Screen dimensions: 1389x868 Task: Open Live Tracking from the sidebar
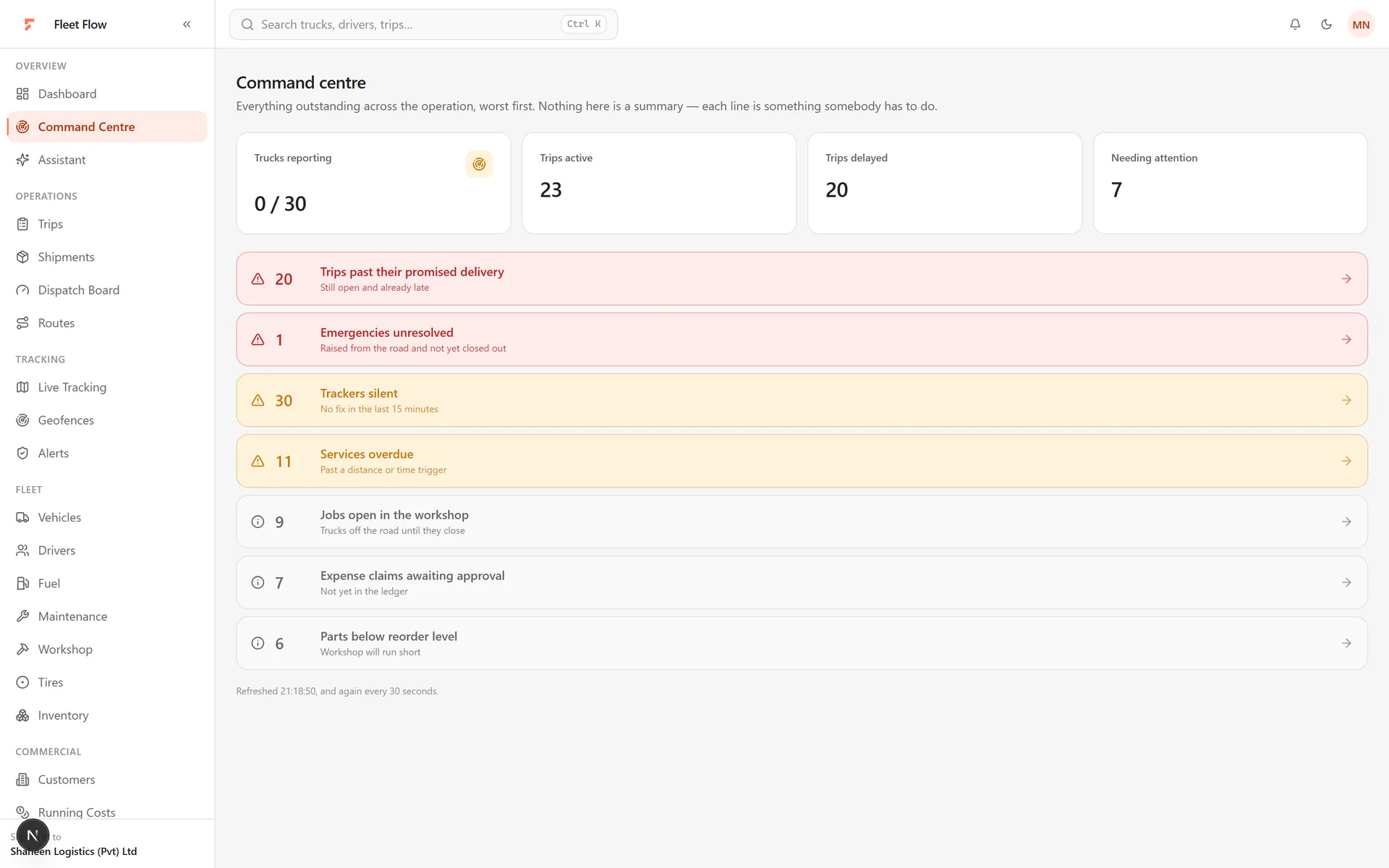coord(107,388)
